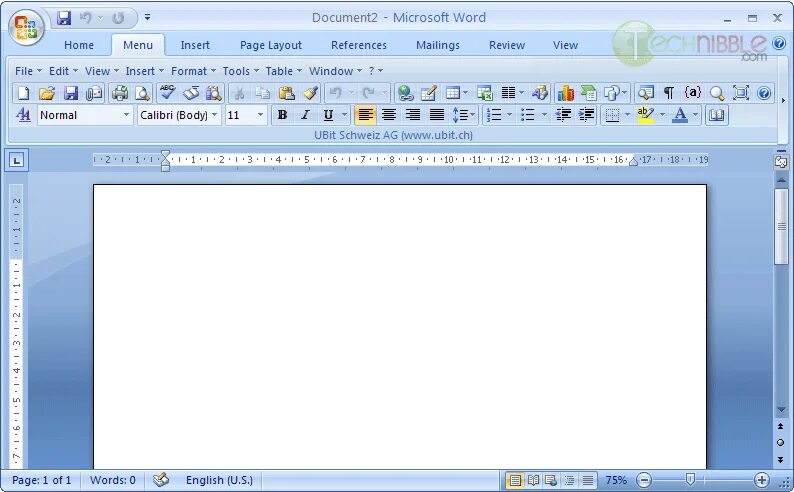The width and height of the screenshot is (794, 492).
Task: Open the File menu
Action: click(x=28, y=71)
